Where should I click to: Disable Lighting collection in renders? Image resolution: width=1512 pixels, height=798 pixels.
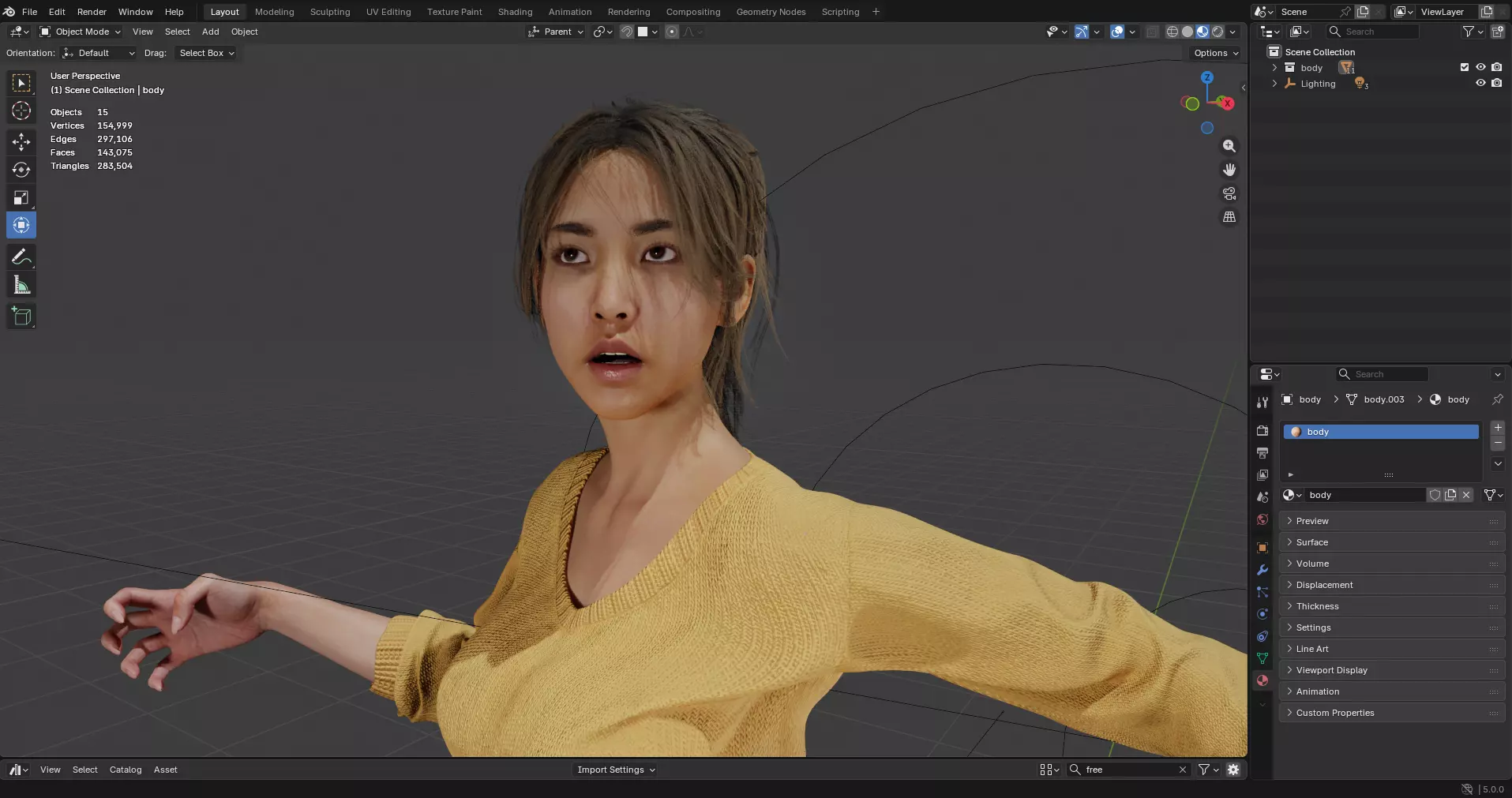point(1496,83)
